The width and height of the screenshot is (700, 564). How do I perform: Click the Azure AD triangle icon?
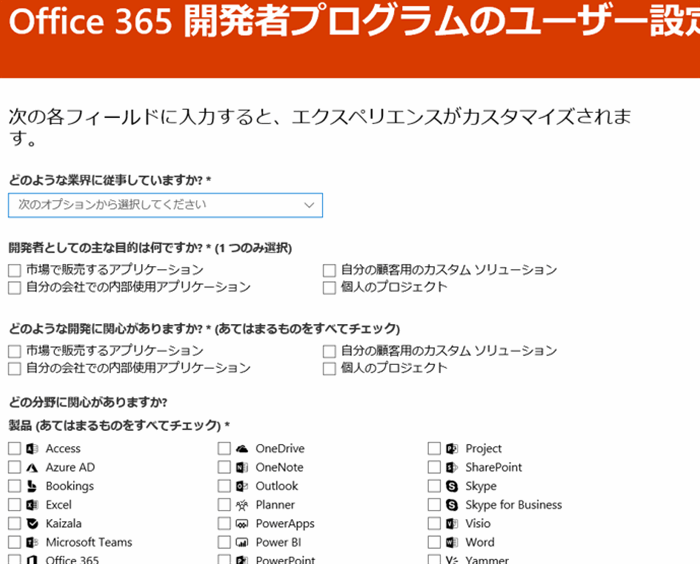(x=32, y=468)
